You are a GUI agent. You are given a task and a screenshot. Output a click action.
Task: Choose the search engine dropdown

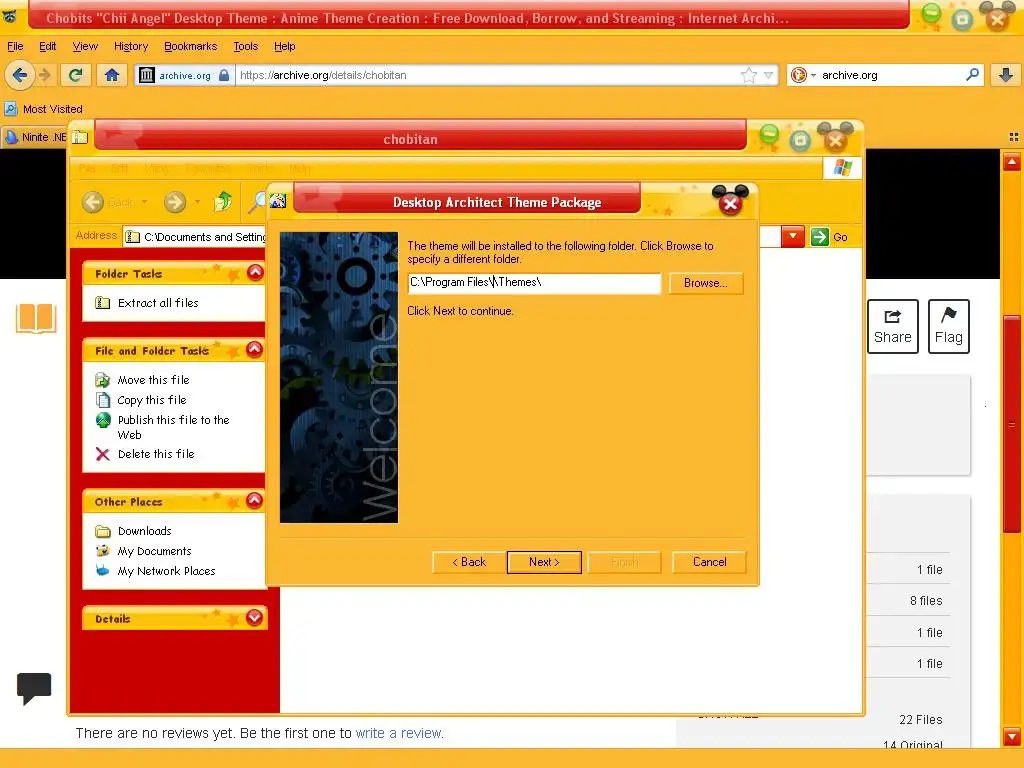point(803,75)
